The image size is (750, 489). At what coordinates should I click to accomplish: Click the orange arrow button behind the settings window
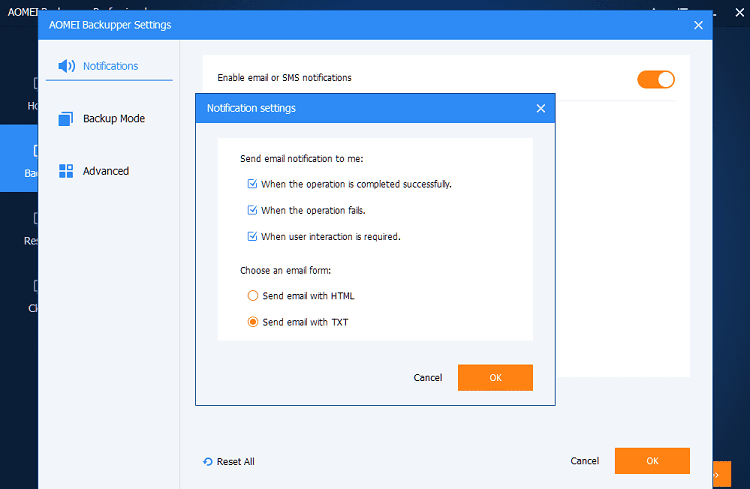click(x=722, y=474)
